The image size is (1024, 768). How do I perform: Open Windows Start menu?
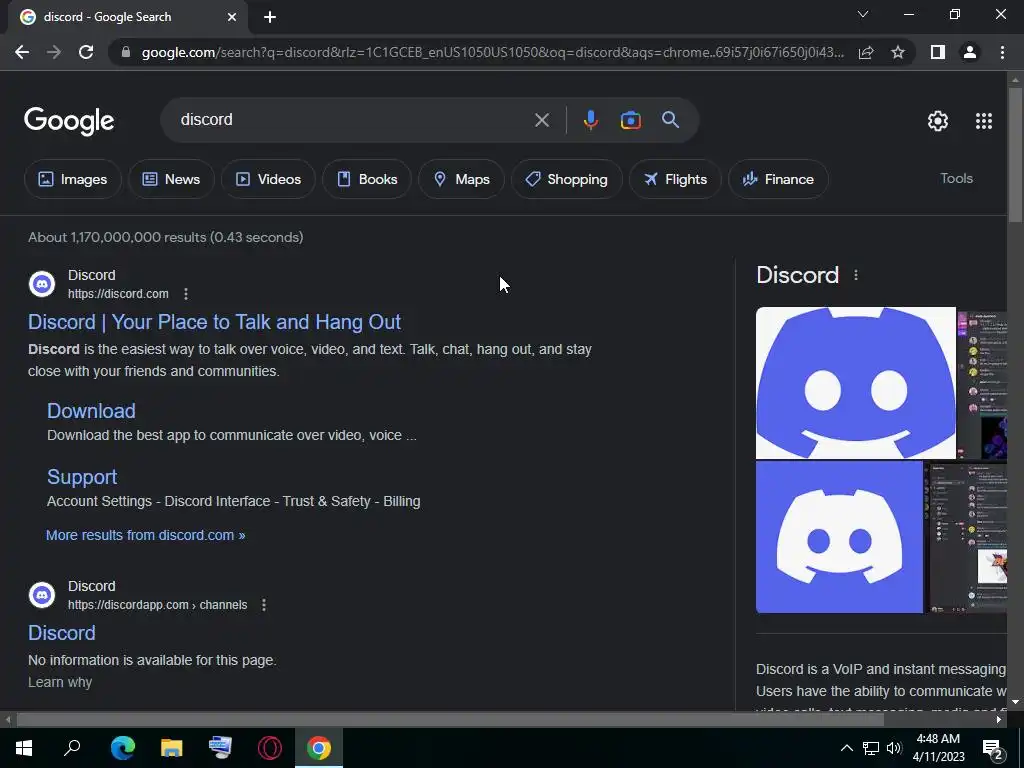point(24,748)
